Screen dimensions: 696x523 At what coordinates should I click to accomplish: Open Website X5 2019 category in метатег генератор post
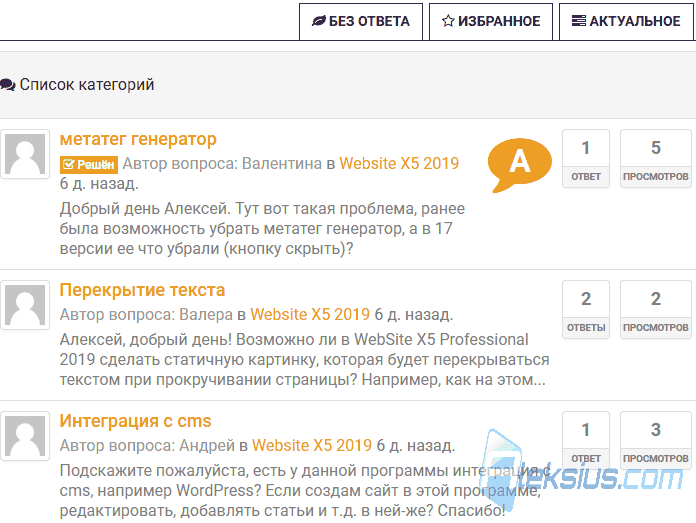[399, 163]
